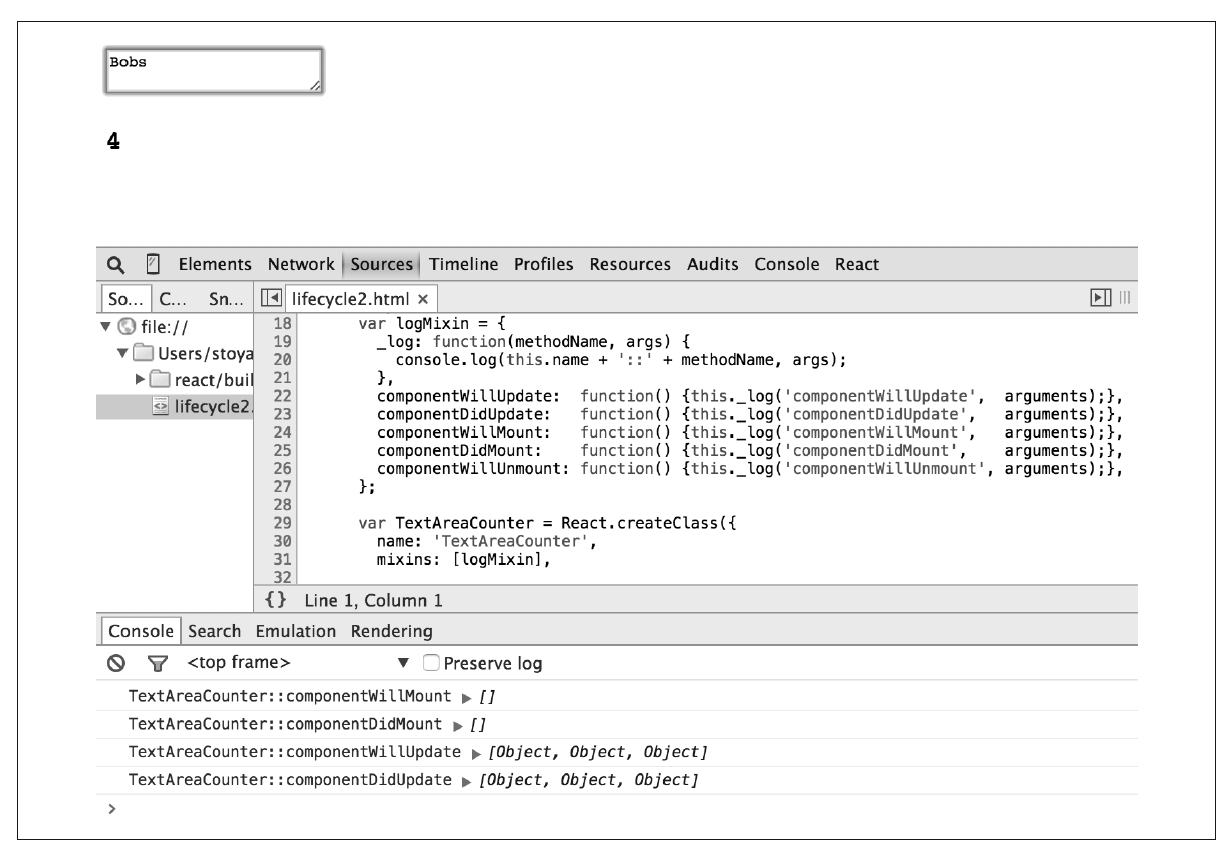Enable the Preserve log checkbox
Image resolution: width=1230 pixels, height=854 pixels.
pyautogui.click(x=431, y=663)
